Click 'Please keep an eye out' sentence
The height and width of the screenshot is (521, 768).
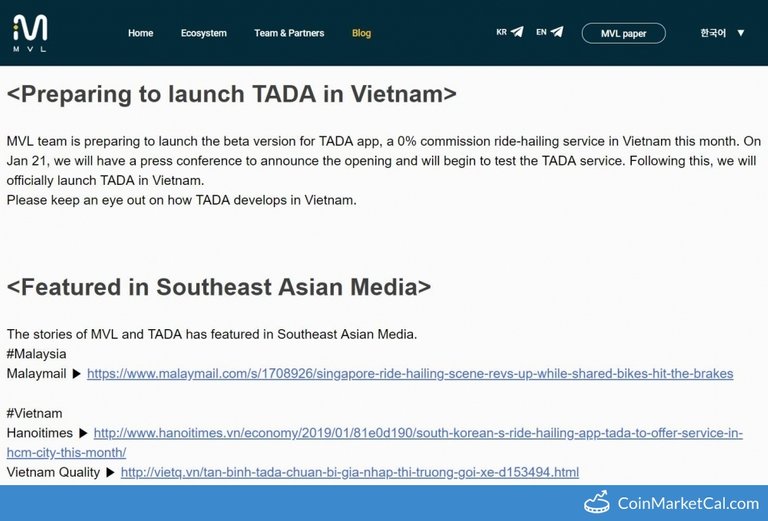coord(182,200)
